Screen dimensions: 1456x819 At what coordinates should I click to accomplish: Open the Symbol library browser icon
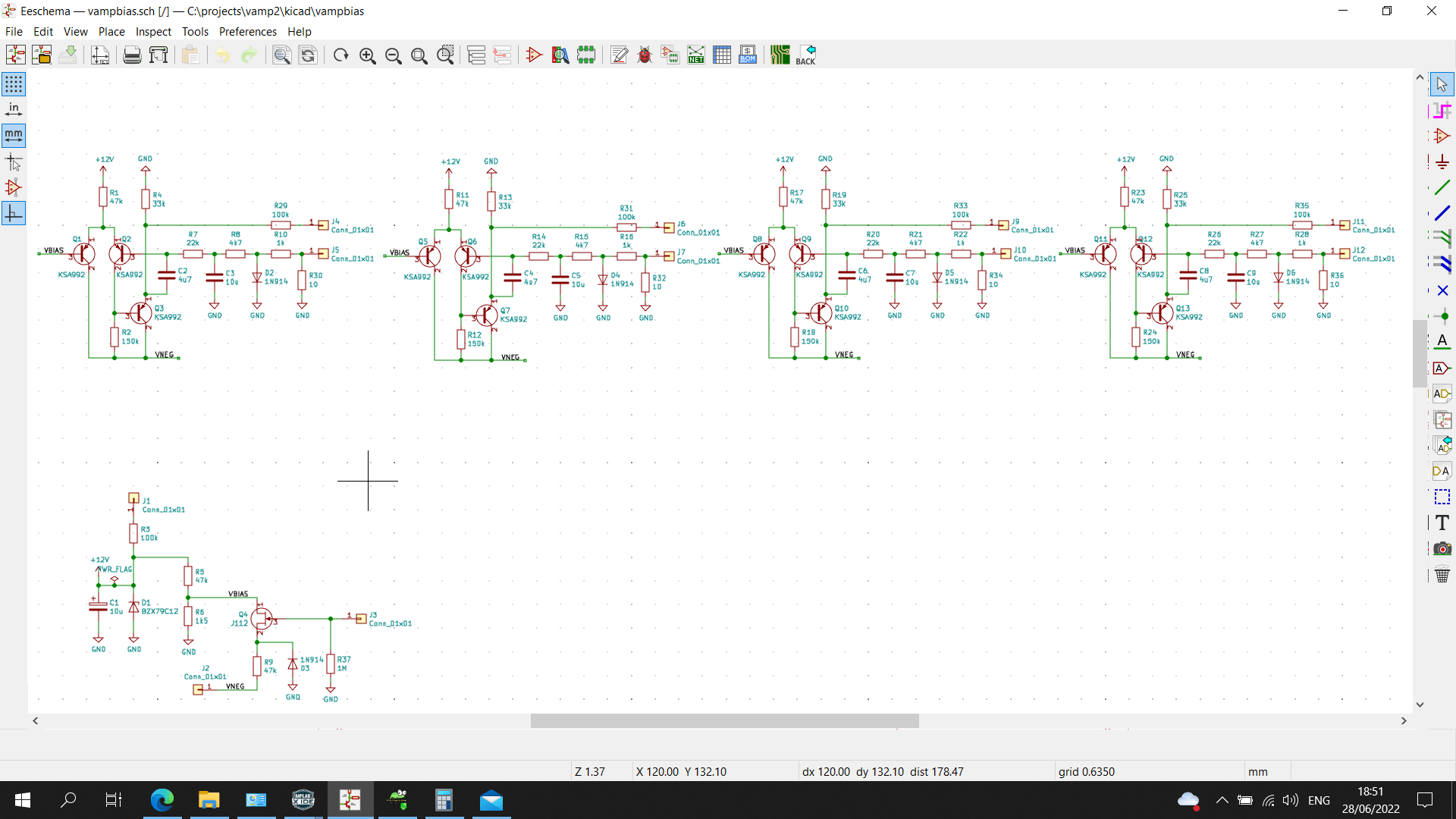pos(560,55)
